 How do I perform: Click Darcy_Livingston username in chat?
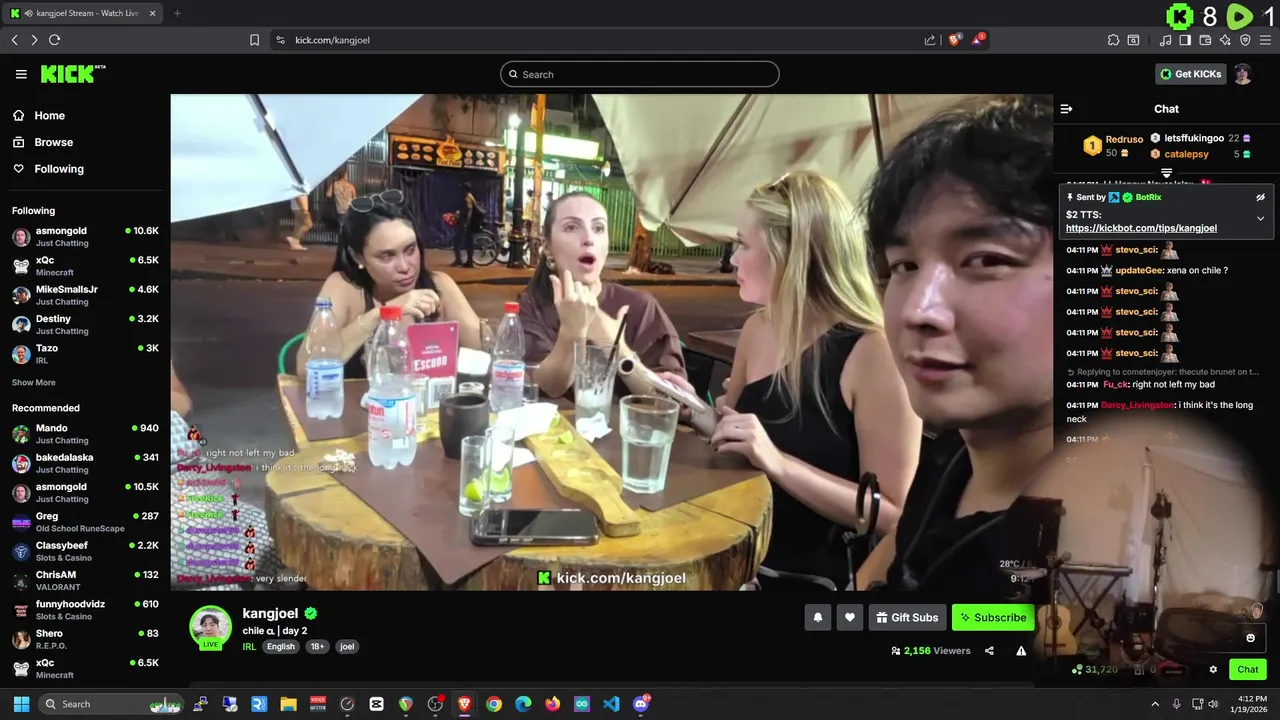pyautogui.click(x=1137, y=405)
